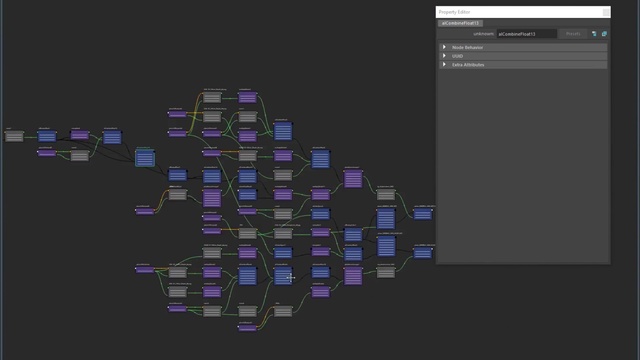Expand the Node Behavior section
This screenshot has height=360, width=640.
pos(444,47)
